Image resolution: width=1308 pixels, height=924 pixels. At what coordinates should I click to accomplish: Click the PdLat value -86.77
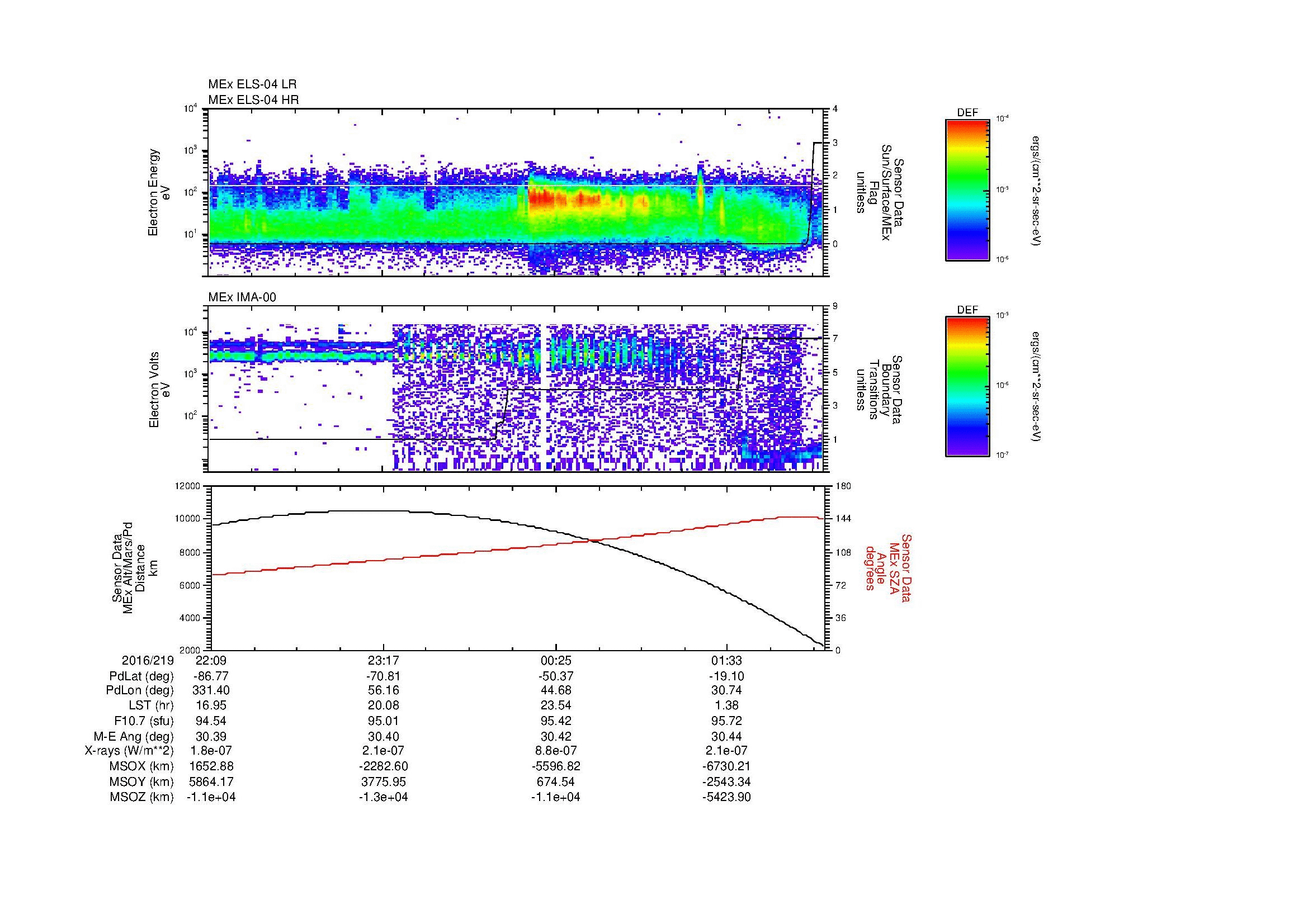[x=211, y=676]
